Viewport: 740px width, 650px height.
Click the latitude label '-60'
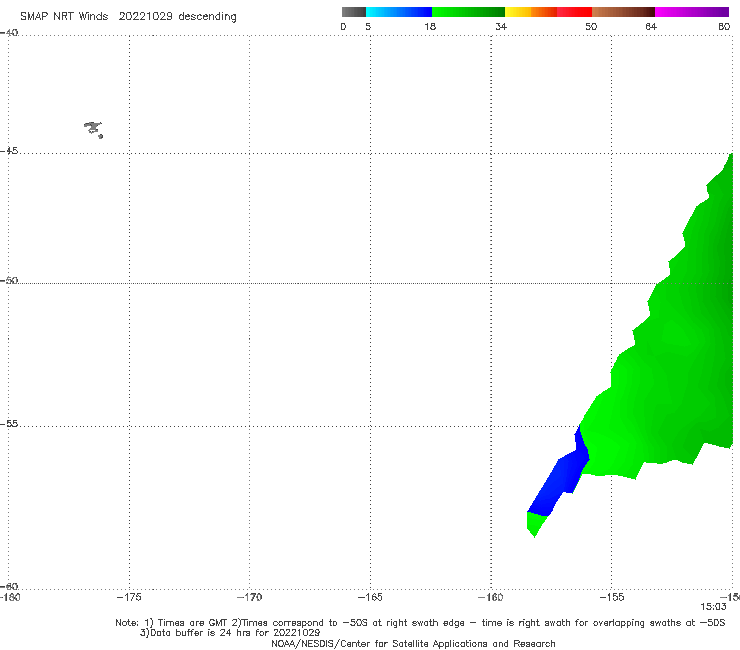(9, 586)
